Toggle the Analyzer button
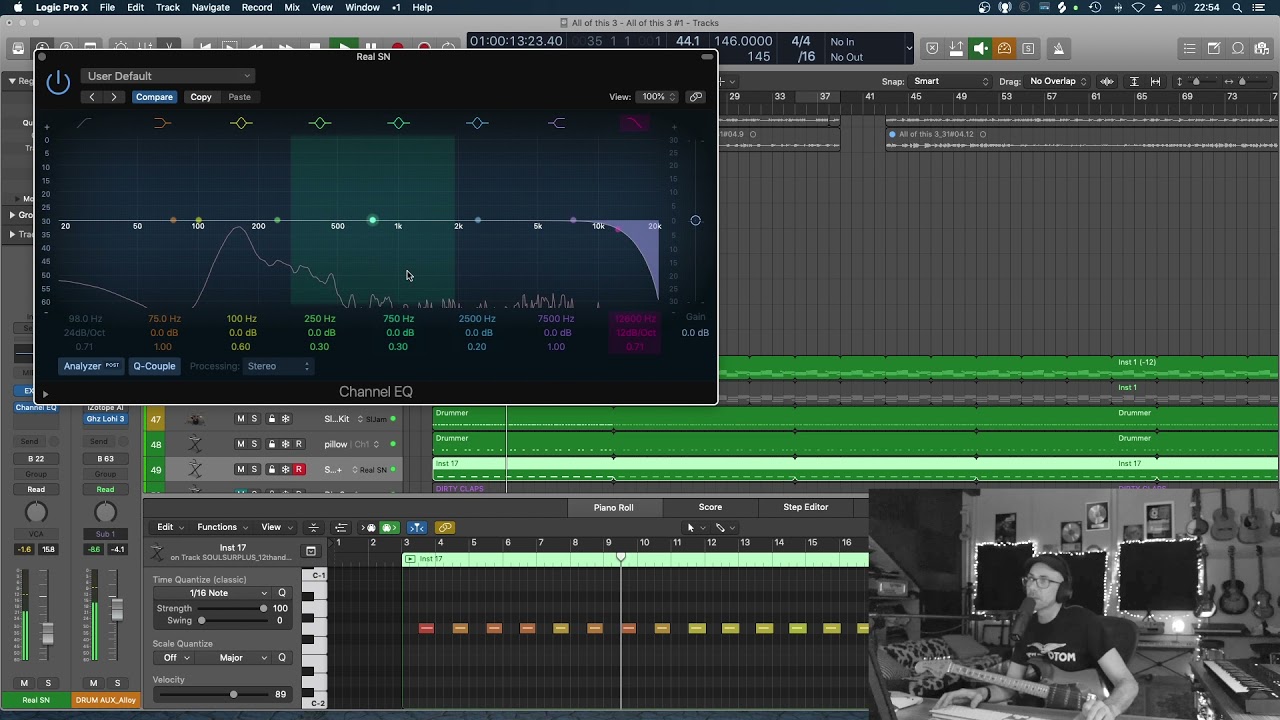 (91, 366)
